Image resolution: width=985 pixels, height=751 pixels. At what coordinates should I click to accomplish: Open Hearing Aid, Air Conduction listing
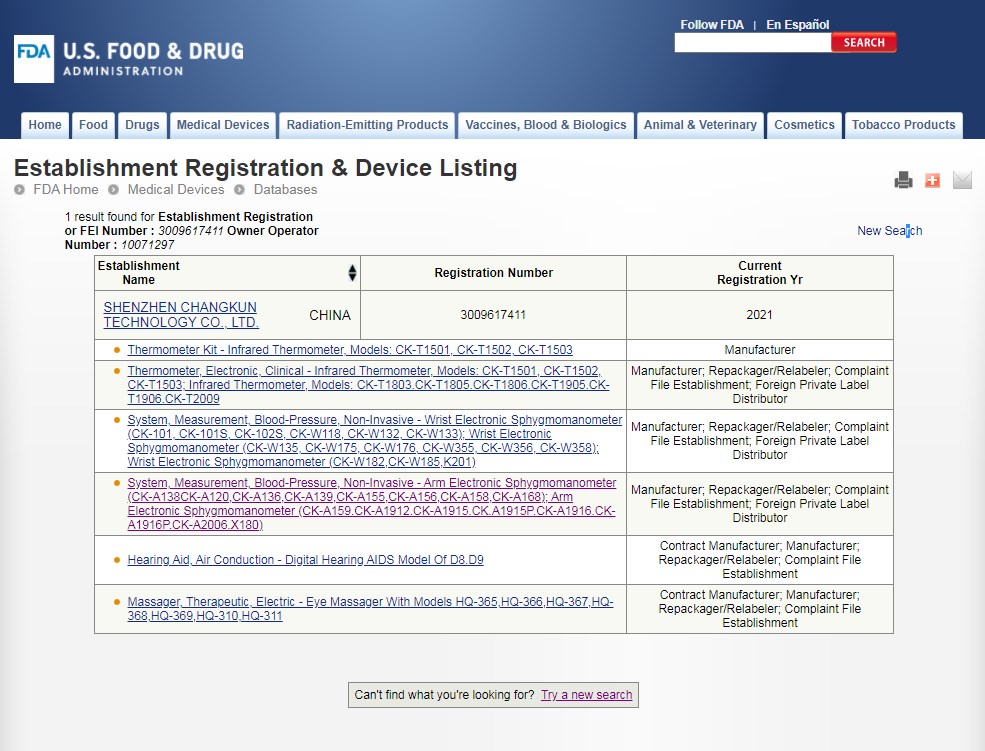coord(305,560)
